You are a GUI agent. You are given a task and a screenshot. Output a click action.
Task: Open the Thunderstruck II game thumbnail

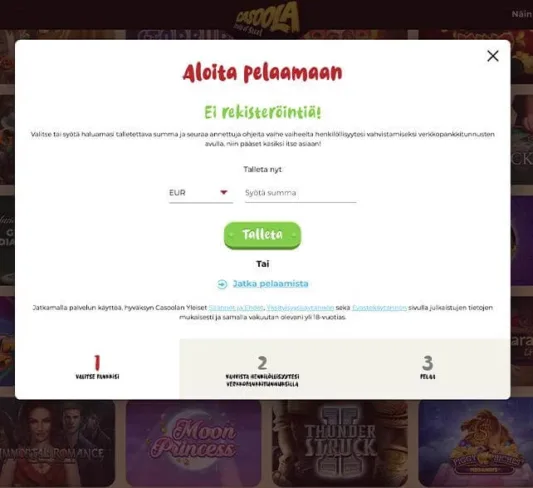point(340,443)
